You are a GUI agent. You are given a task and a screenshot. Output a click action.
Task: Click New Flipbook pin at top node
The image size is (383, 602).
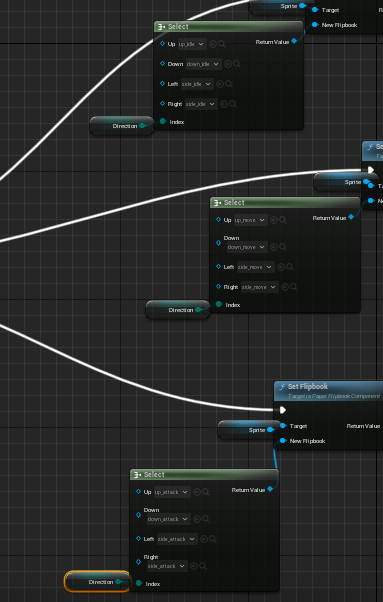pos(315,25)
